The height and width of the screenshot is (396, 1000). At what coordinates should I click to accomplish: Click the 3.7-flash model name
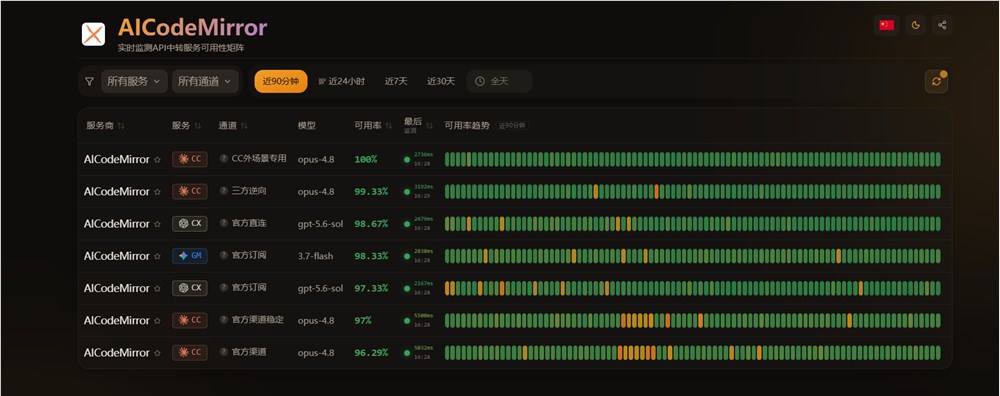tap(315, 256)
